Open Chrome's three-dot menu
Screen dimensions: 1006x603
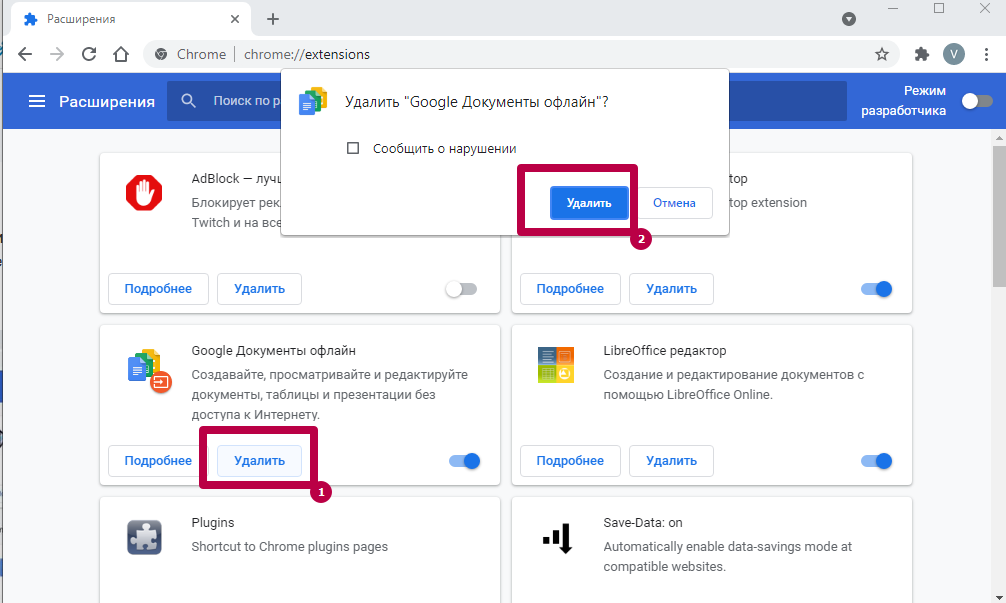(x=987, y=55)
